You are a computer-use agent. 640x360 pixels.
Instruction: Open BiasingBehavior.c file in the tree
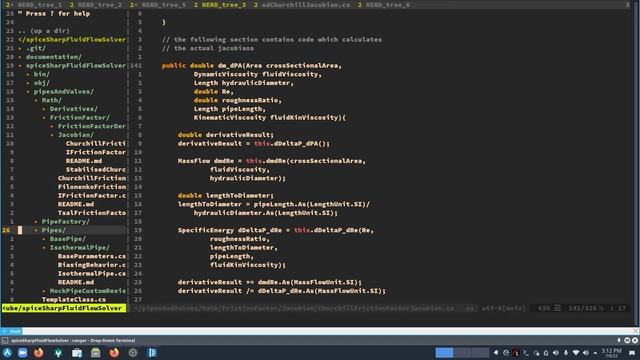(92, 265)
